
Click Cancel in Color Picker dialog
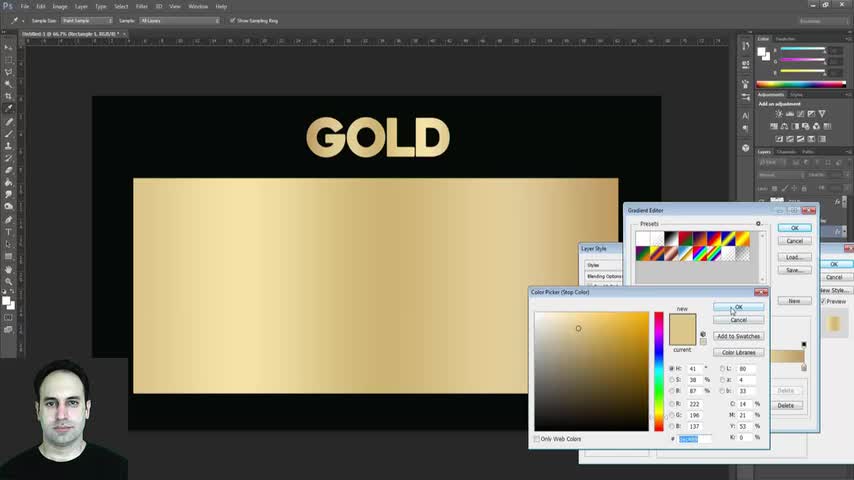coord(739,320)
